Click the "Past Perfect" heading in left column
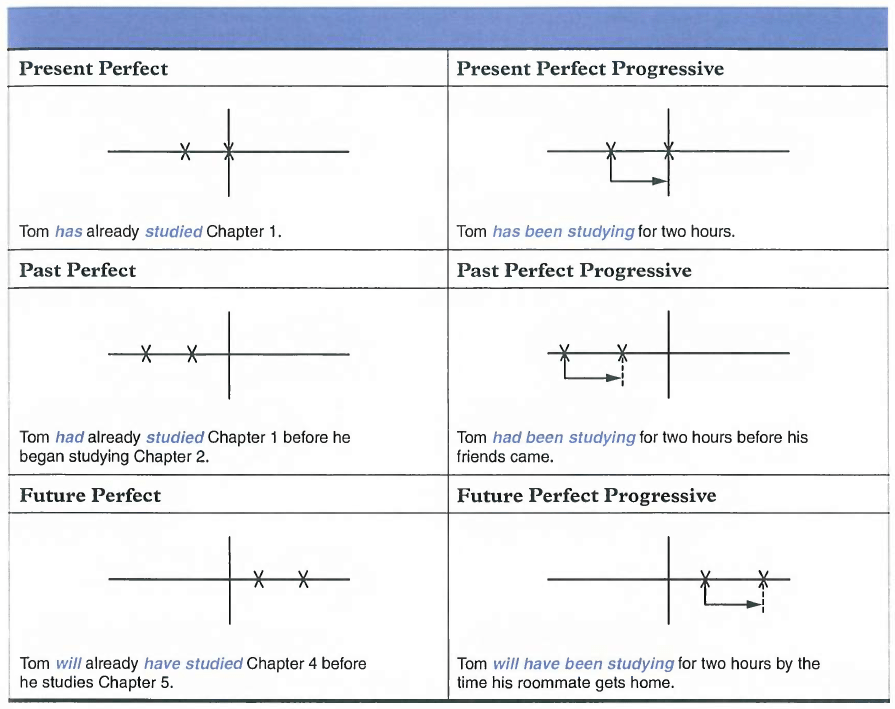895x709 pixels. pos(78,271)
